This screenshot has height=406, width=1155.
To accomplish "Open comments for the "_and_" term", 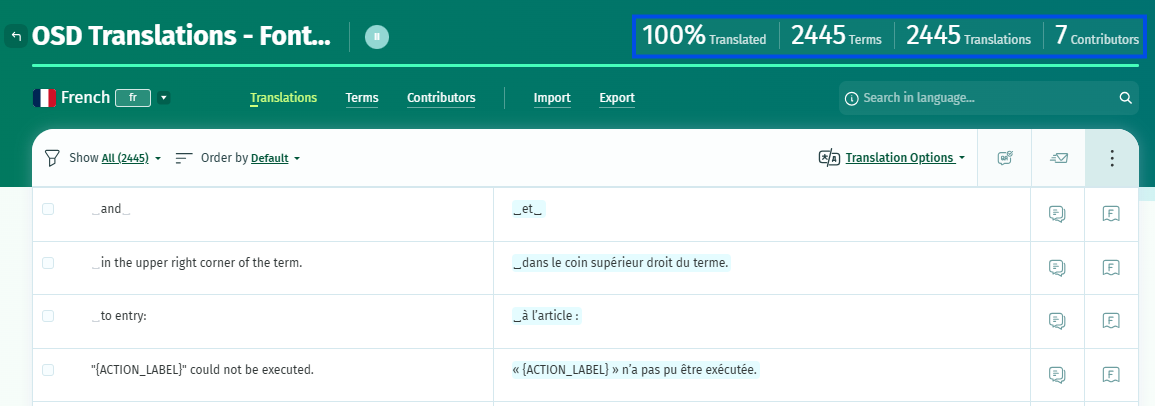I will coord(1057,214).
